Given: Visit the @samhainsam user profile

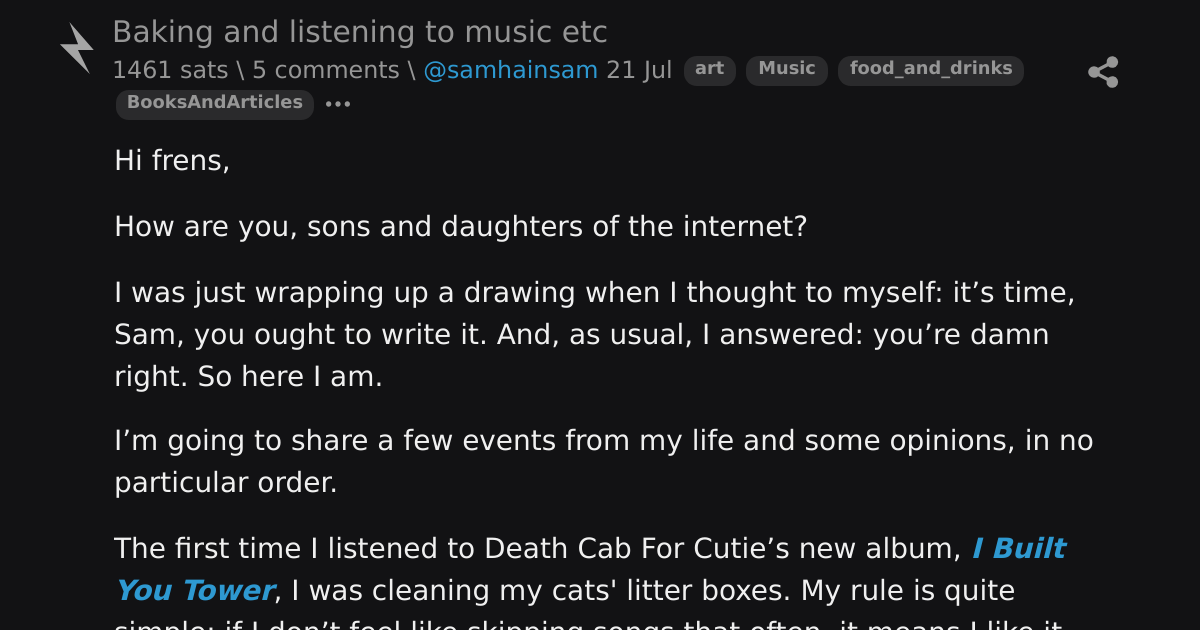Looking at the screenshot, I should click(x=510, y=70).
